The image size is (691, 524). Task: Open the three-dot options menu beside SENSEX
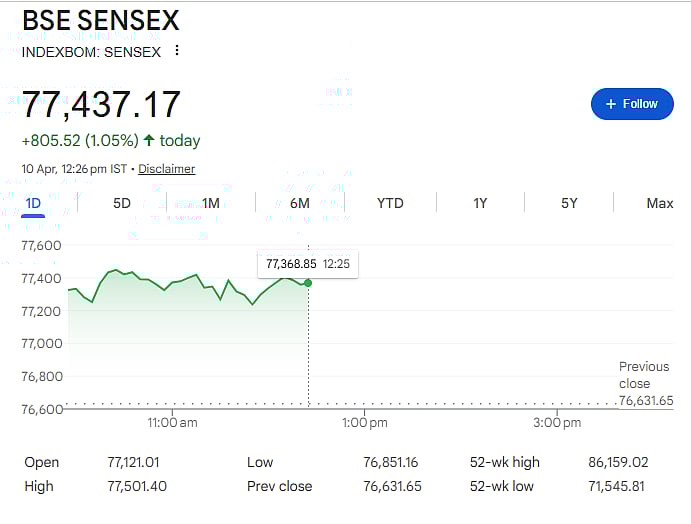177,51
